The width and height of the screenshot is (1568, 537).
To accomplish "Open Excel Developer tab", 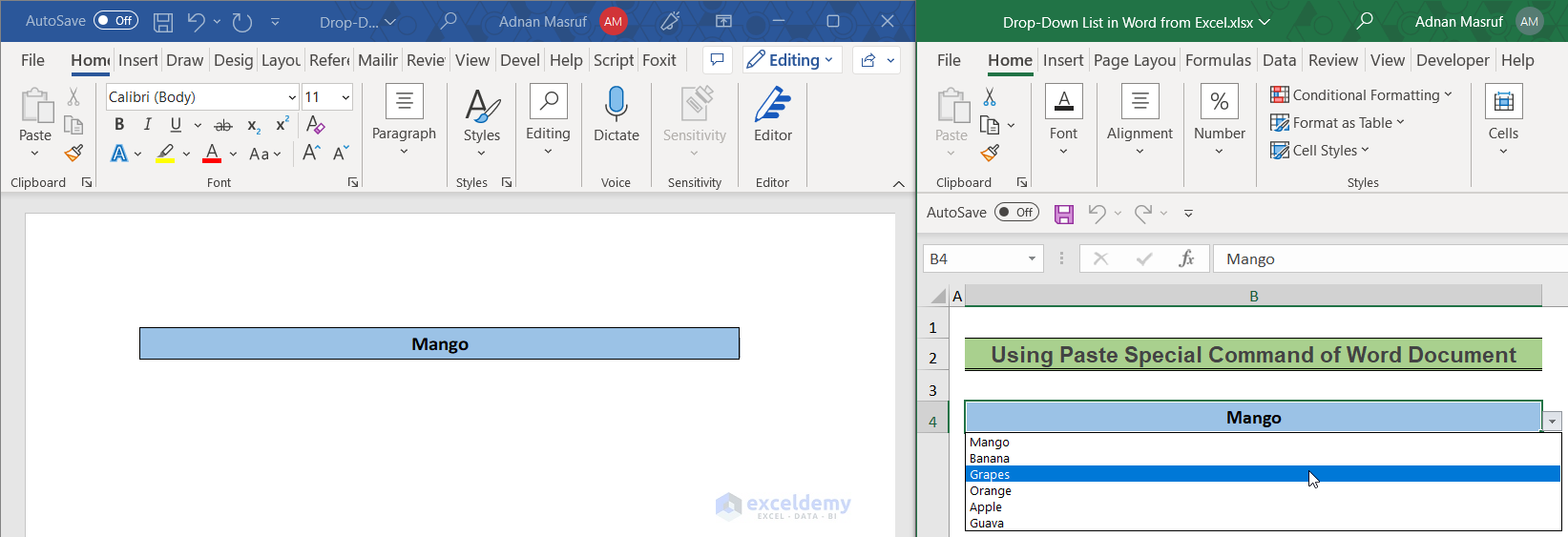I will [1453, 60].
